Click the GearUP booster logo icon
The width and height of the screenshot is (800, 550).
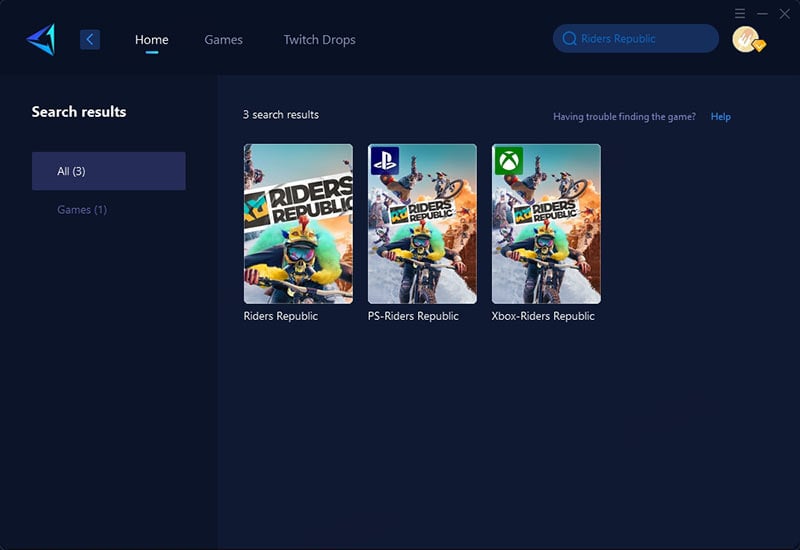tap(41, 39)
